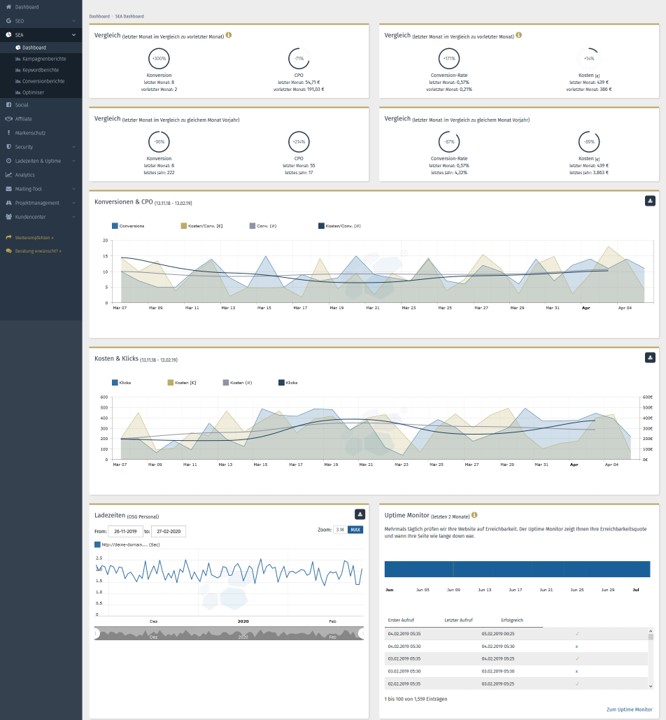Click the +214% CPO circle gauge

pos(299,142)
